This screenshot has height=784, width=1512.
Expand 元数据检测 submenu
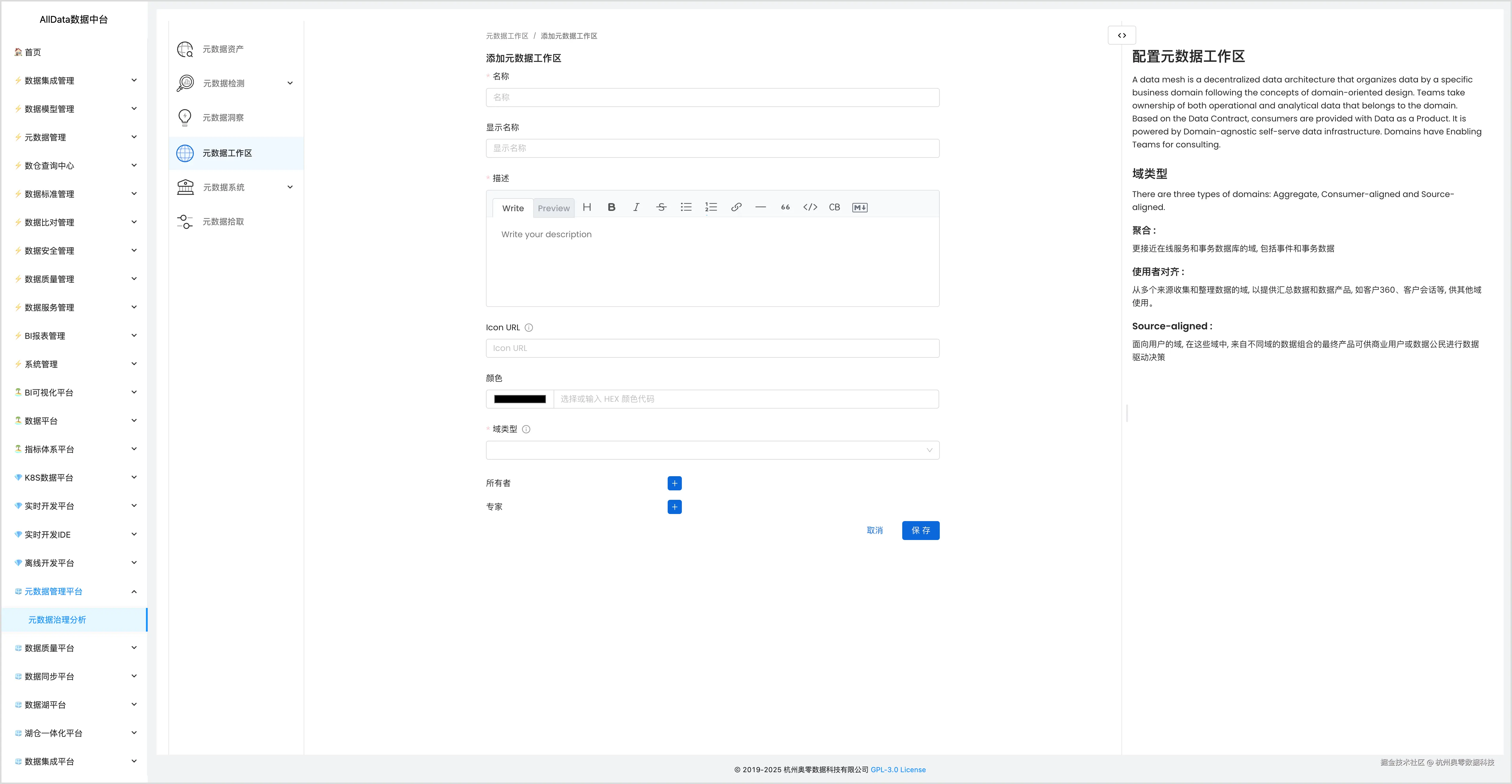tap(290, 83)
